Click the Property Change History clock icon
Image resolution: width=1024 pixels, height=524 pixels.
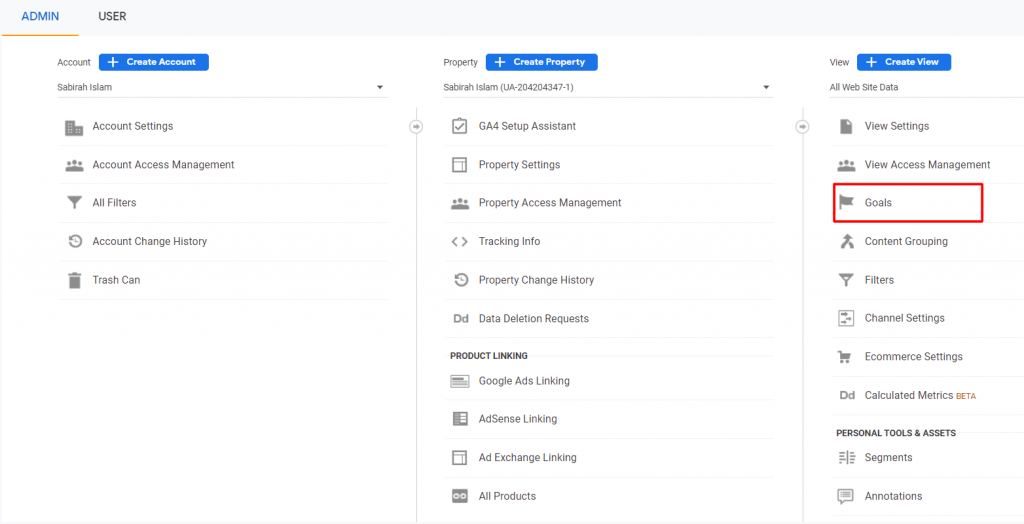click(x=460, y=280)
